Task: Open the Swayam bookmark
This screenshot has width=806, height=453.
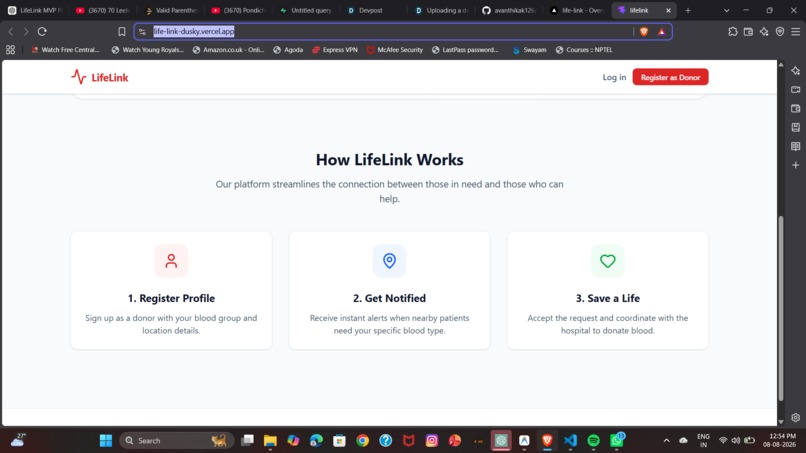Action: point(529,50)
